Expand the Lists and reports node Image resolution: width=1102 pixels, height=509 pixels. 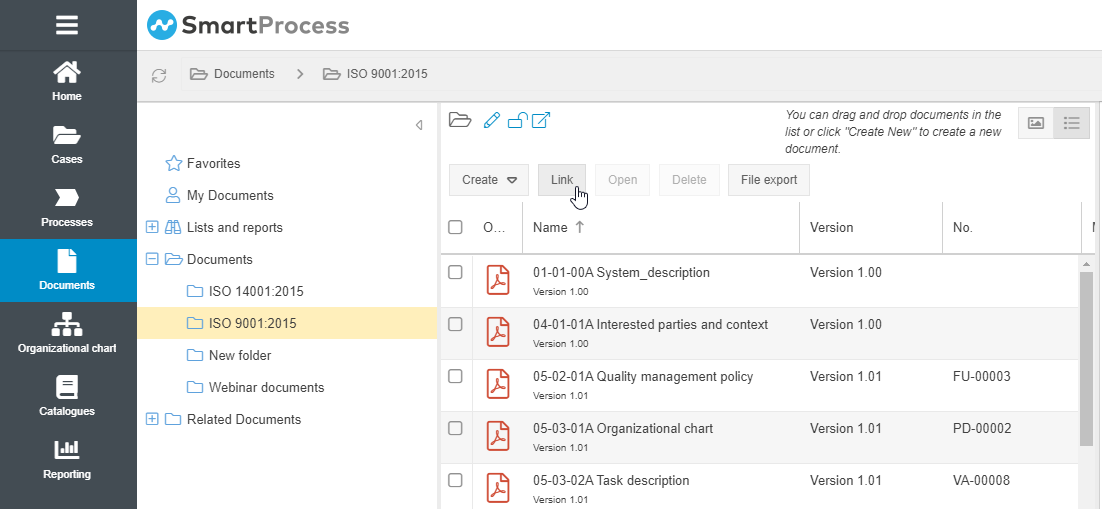click(152, 227)
